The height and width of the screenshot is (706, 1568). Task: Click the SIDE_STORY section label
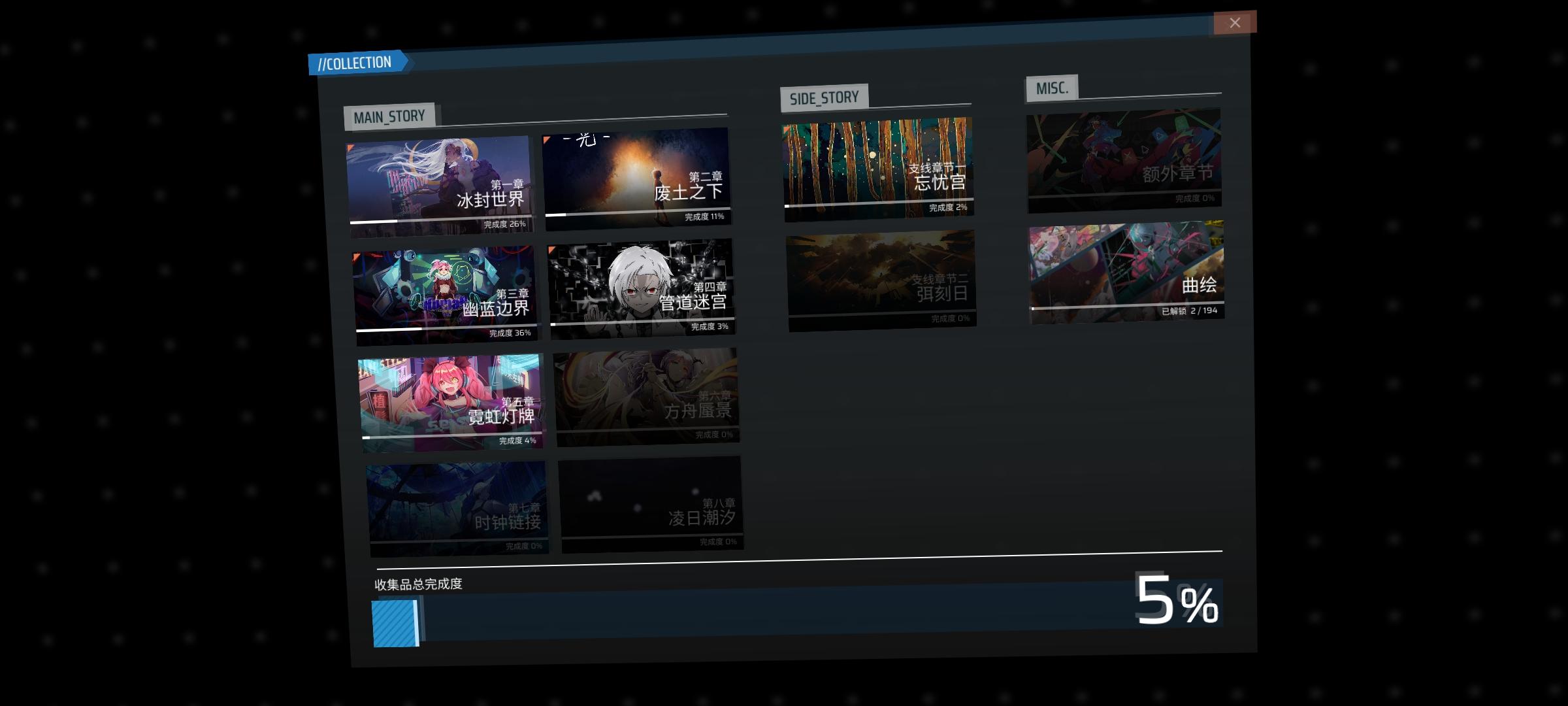[824, 98]
